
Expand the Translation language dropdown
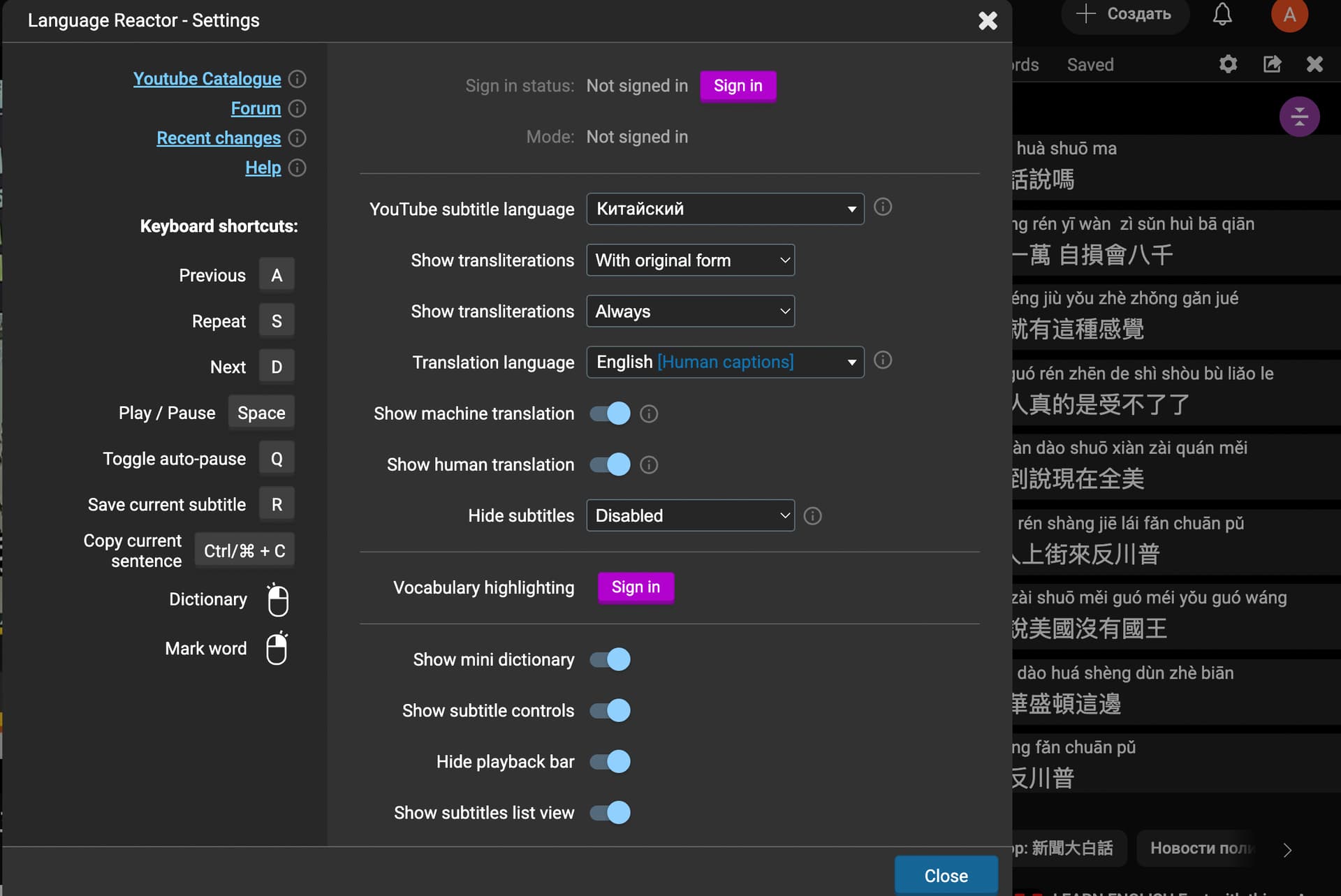coord(725,362)
